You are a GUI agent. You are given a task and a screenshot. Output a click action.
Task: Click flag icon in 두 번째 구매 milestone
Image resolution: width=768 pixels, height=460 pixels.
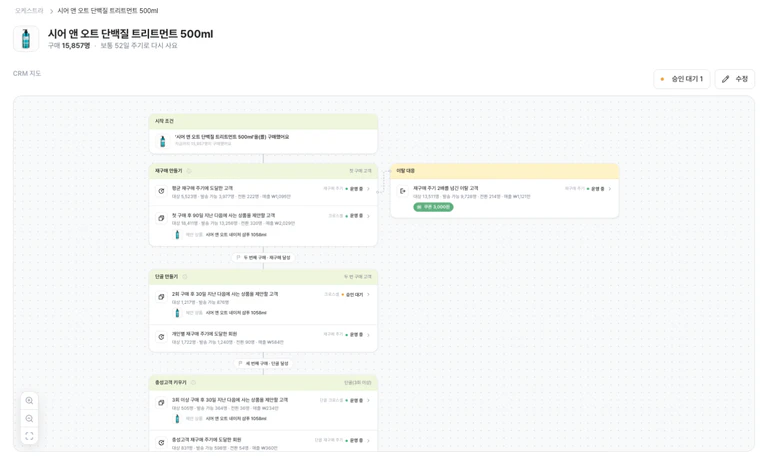(239, 257)
